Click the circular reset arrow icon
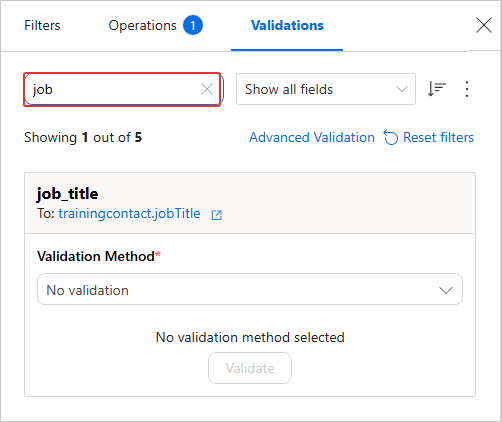The image size is (502, 422). pos(391,137)
